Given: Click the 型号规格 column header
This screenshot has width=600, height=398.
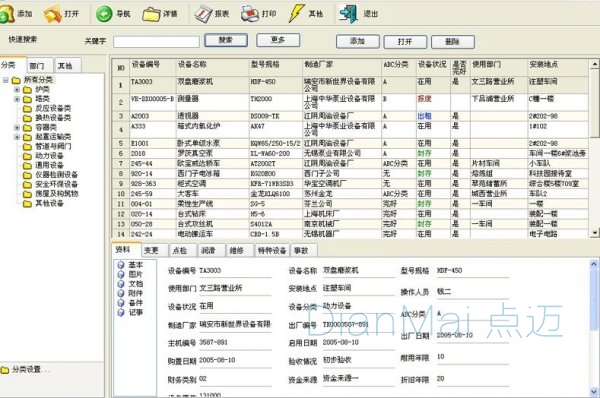Looking at the screenshot, I should coord(276,67).
